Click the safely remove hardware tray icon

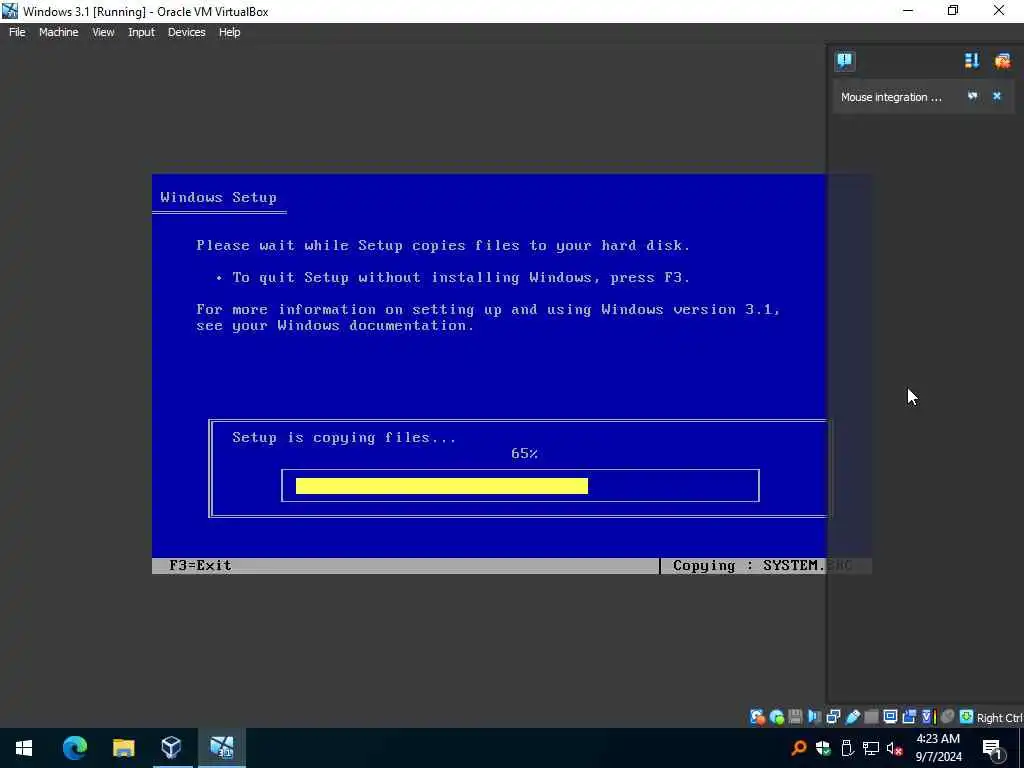pos(847,748)
